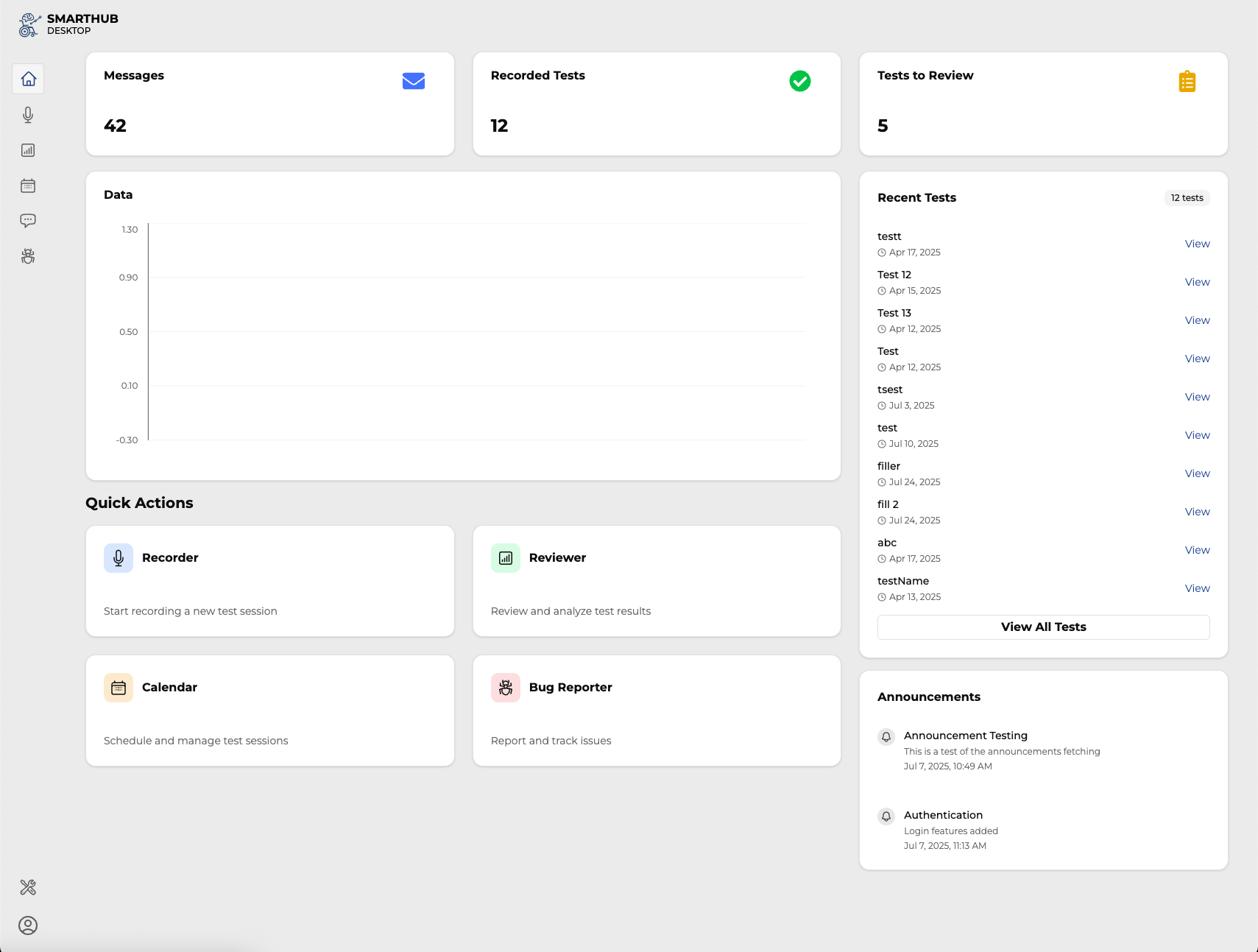The image size is (1258, 952).
Task: Click the clipboard icon on Tests to Review
Action: click(x=1187, y=81)
